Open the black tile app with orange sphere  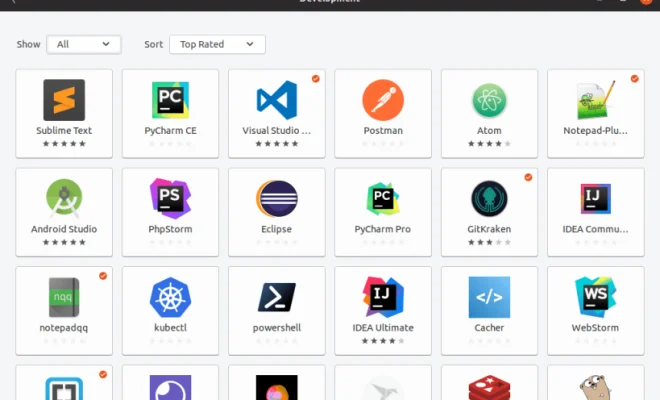coord(277,387)
